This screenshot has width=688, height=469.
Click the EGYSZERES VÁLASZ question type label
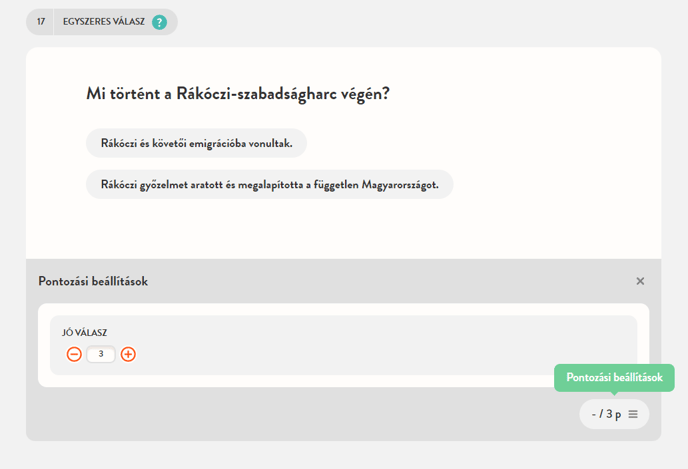[105, 22]
